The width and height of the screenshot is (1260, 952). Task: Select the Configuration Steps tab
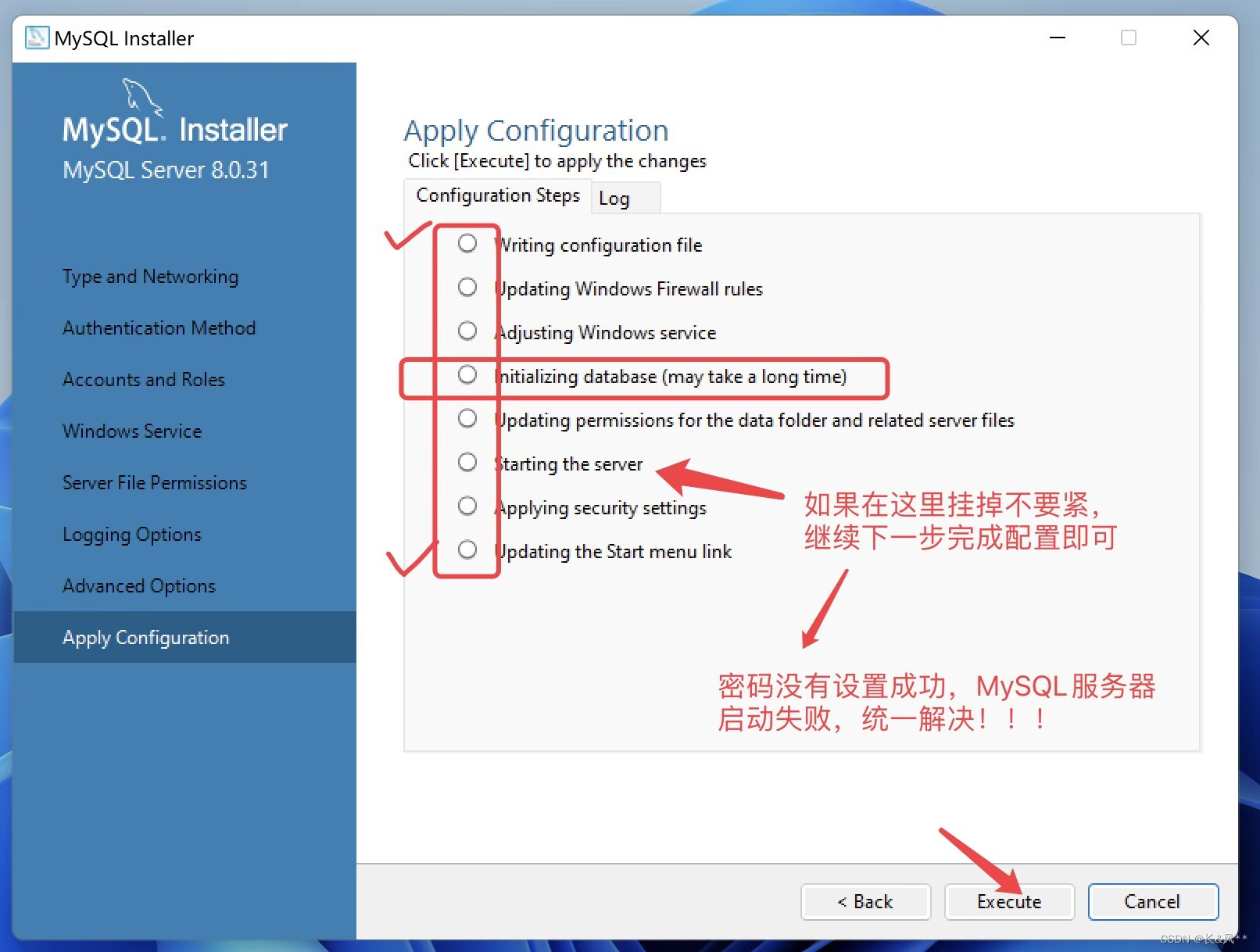[498, 195]
